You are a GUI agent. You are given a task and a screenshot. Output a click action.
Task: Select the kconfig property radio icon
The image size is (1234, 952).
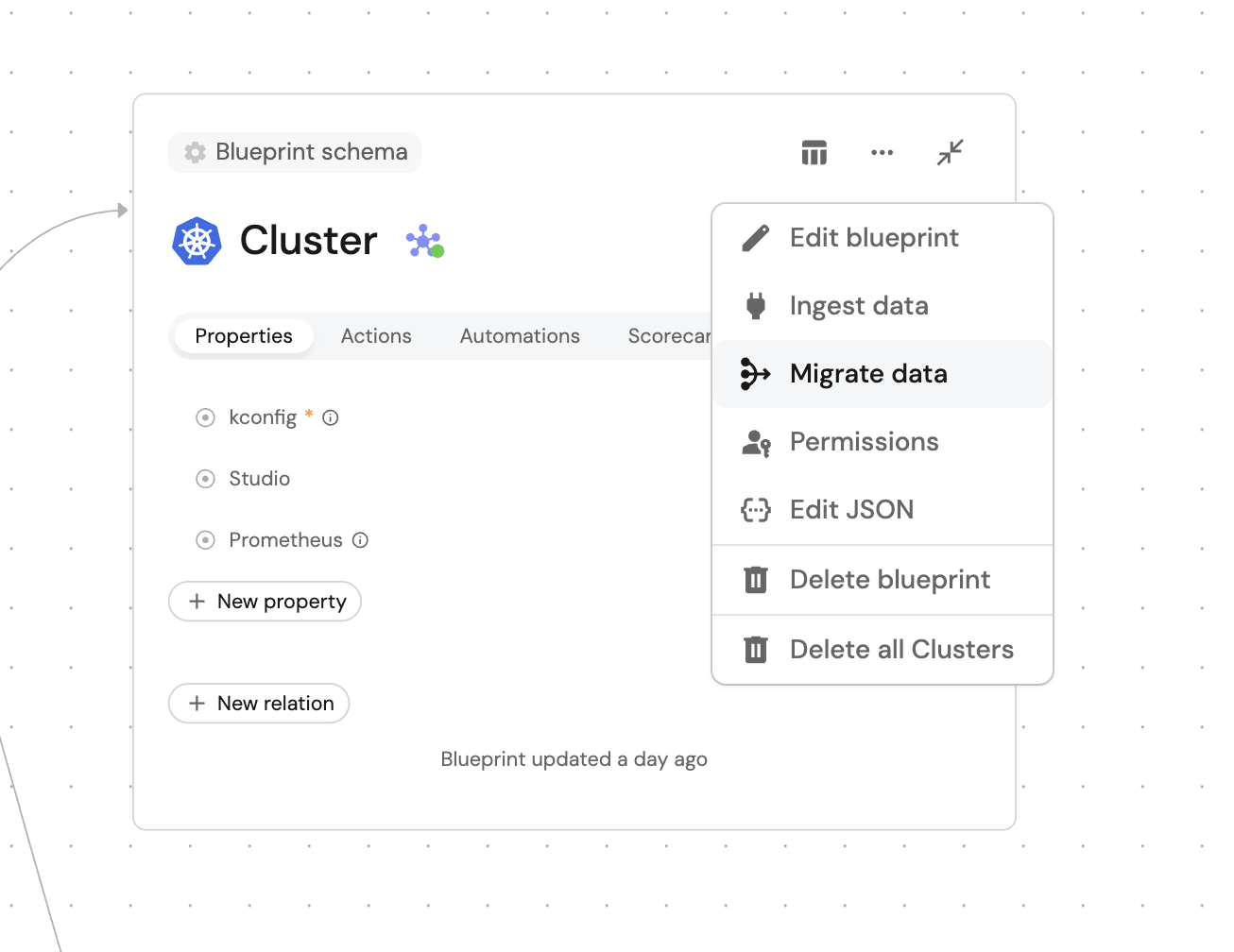[205, 417]
